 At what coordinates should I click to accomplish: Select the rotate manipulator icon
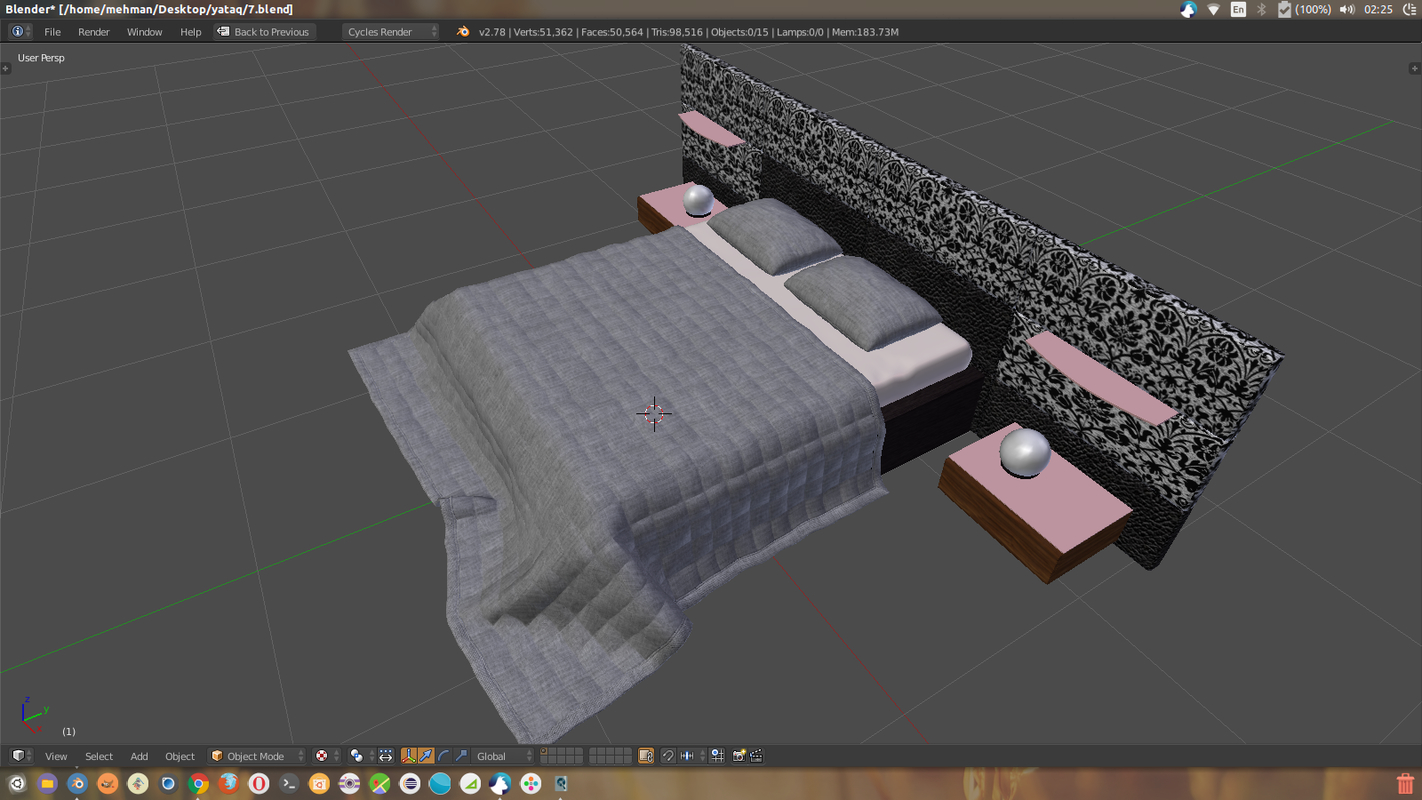(x=444, y=756)
